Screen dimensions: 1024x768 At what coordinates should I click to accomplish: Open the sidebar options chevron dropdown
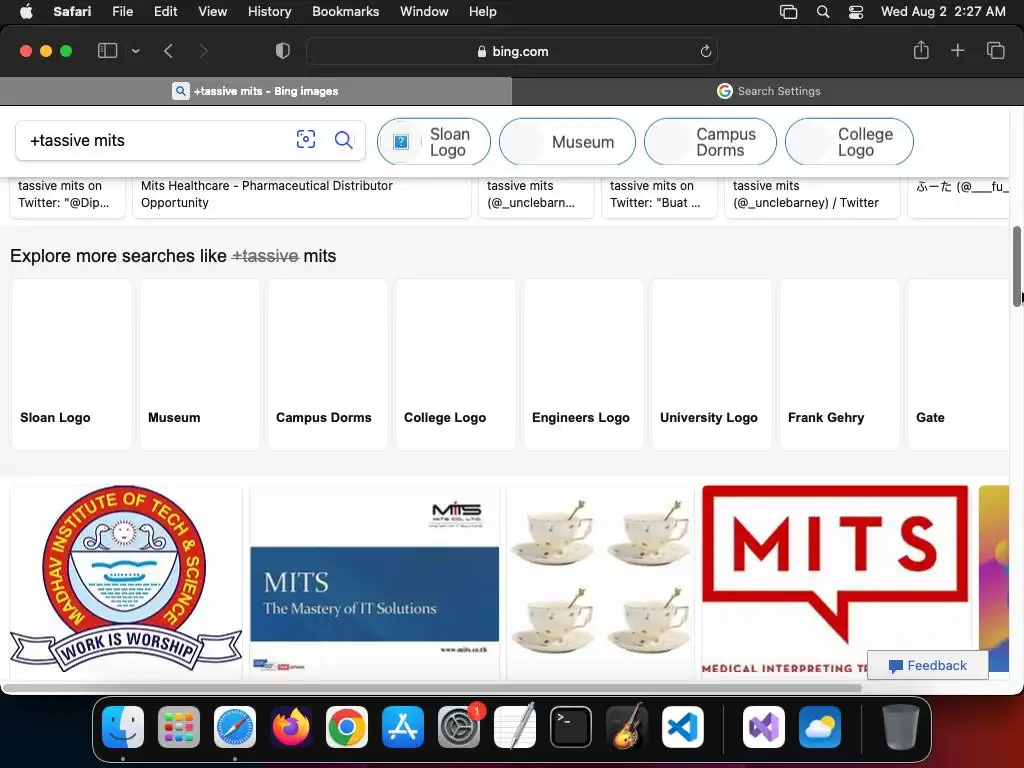[135, 51]
